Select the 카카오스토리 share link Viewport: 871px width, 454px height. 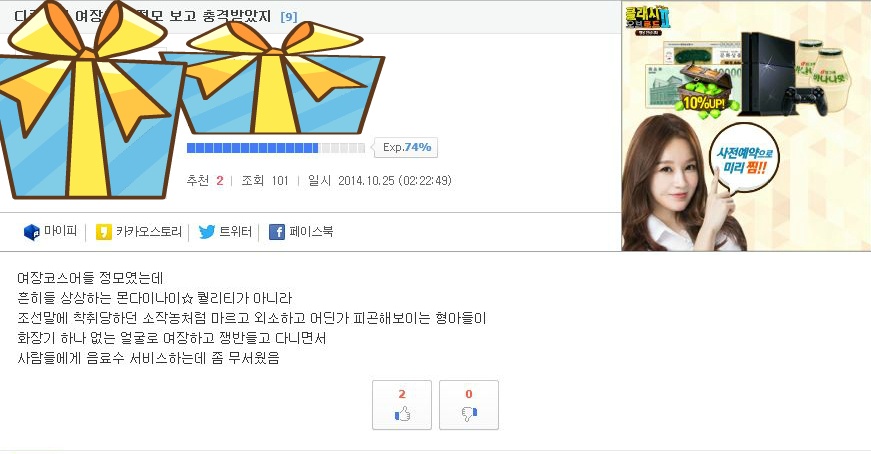pyautogui.click(x=149, y=231)
